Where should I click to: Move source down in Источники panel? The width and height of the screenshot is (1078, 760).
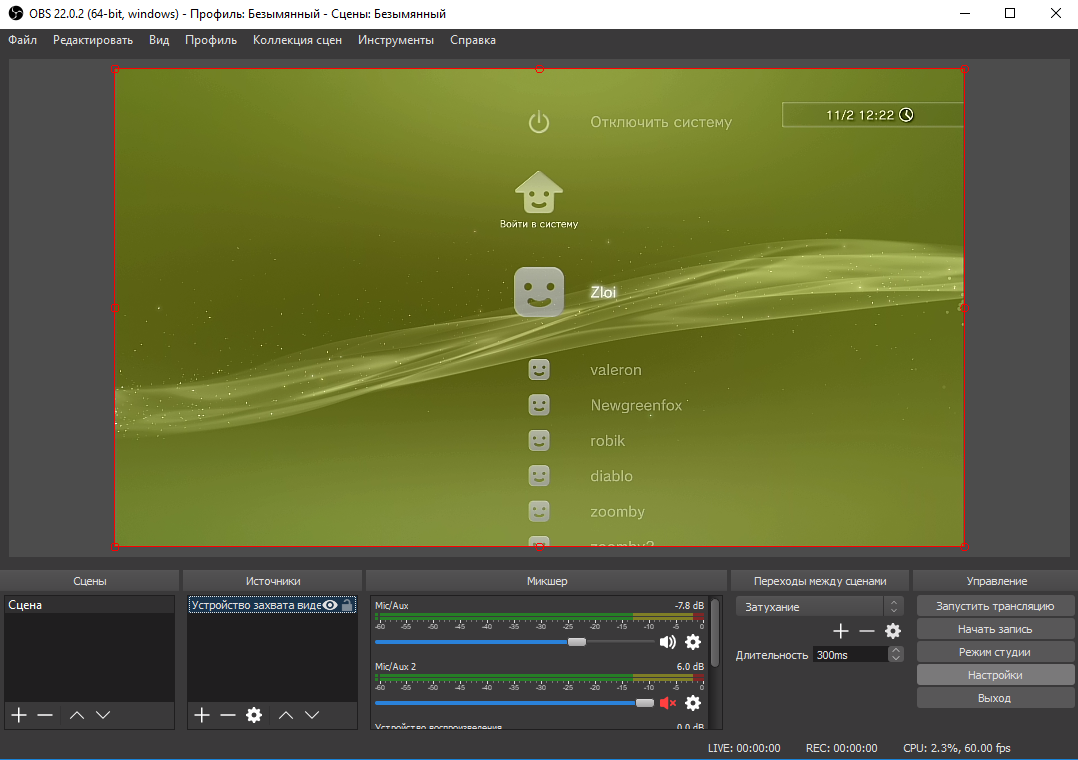pyautogui.click(x=312, y=715)
